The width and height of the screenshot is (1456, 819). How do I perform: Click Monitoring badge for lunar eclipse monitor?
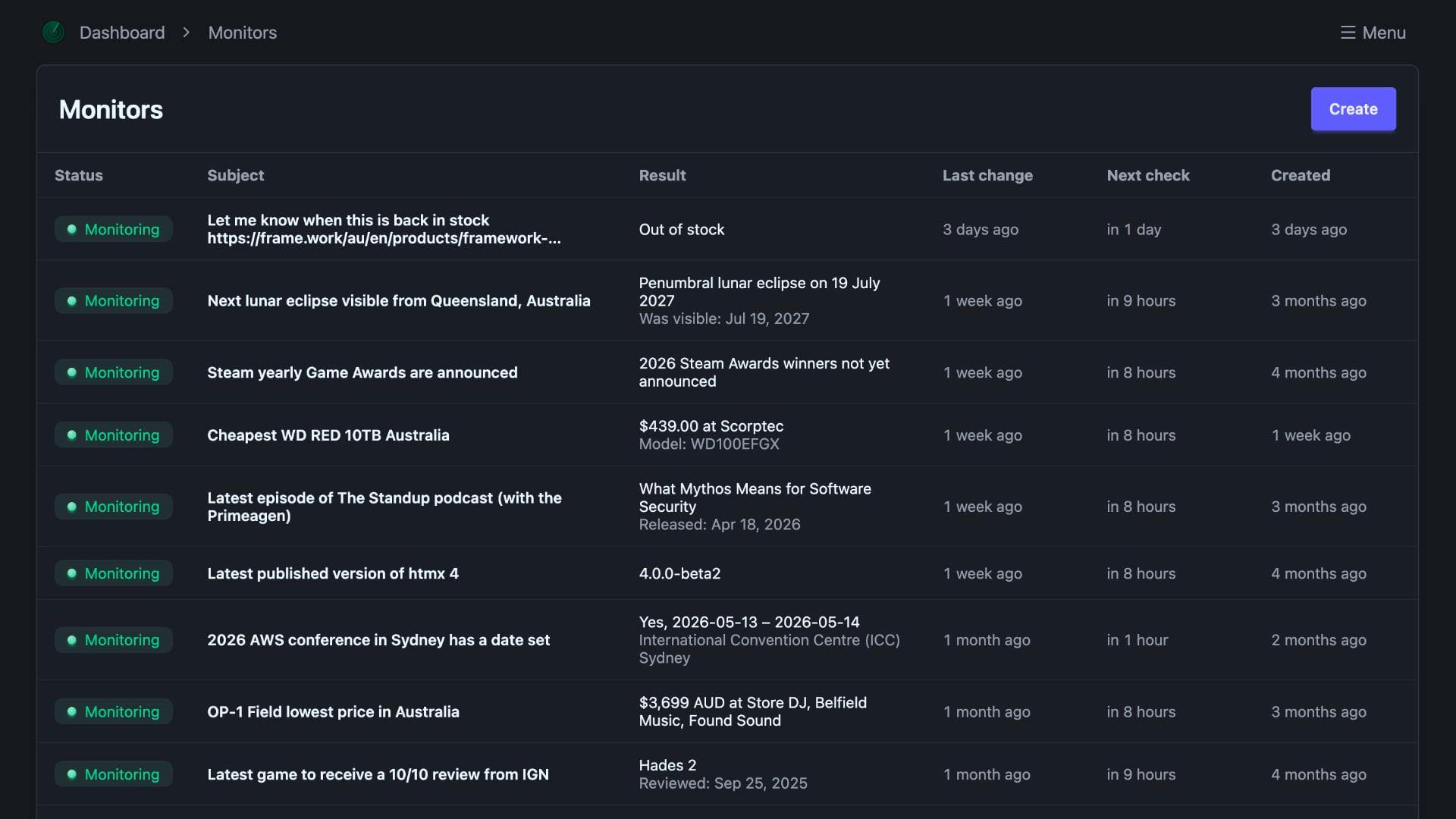(x=114, y=301)
